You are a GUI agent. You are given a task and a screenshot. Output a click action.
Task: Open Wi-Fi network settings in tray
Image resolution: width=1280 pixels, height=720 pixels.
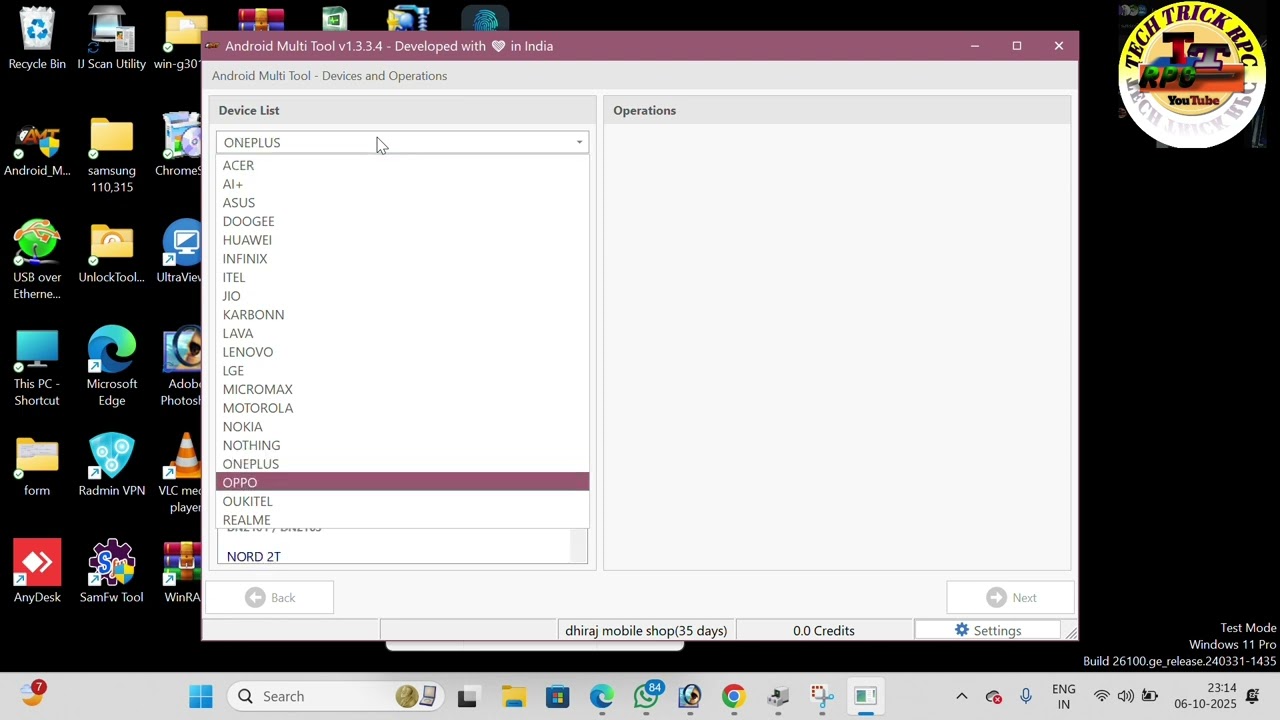pyautogui.click(x=1101, y=696)
